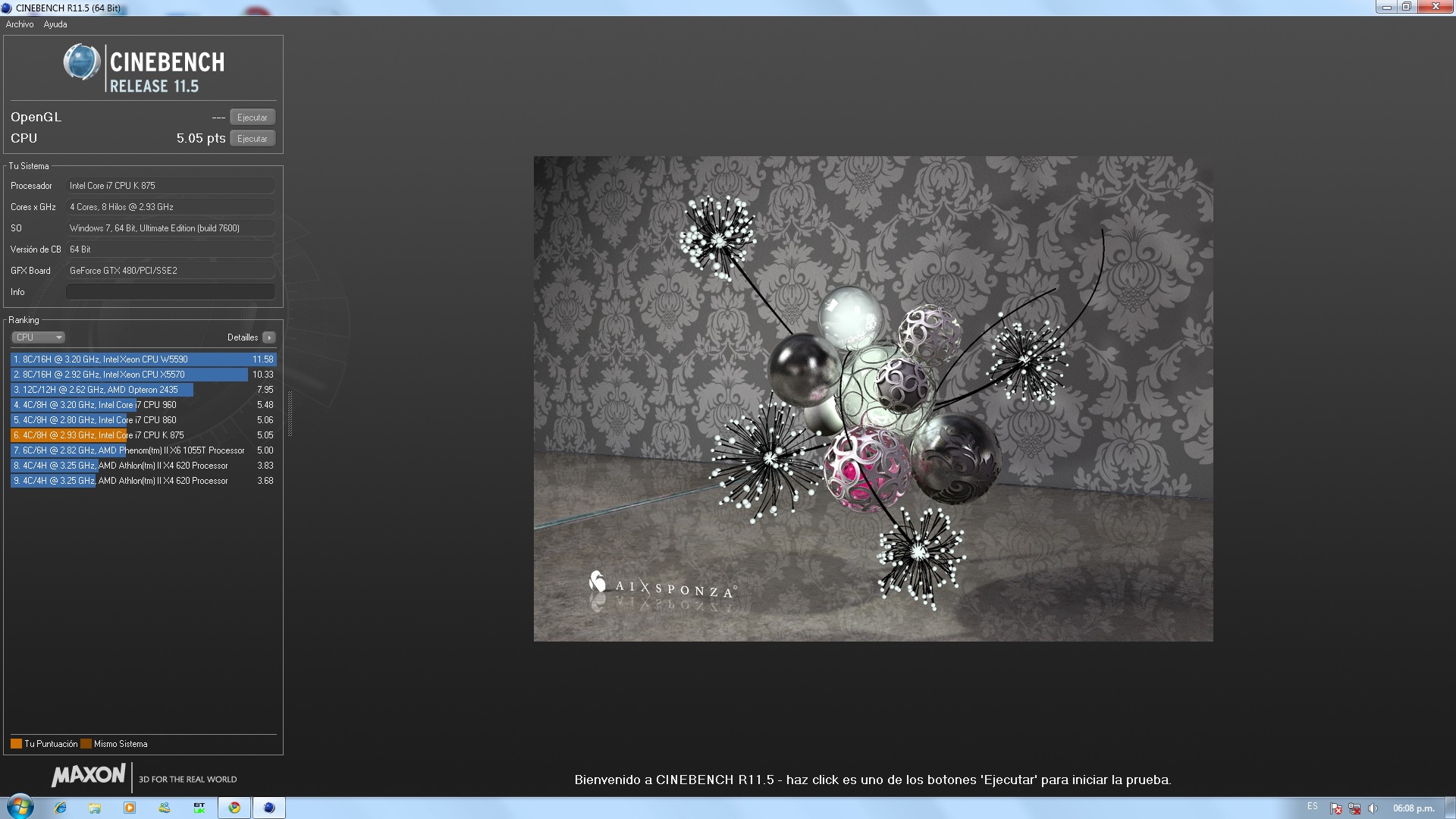
Task: Click the OpenGL label
Action: click(36, 117)
